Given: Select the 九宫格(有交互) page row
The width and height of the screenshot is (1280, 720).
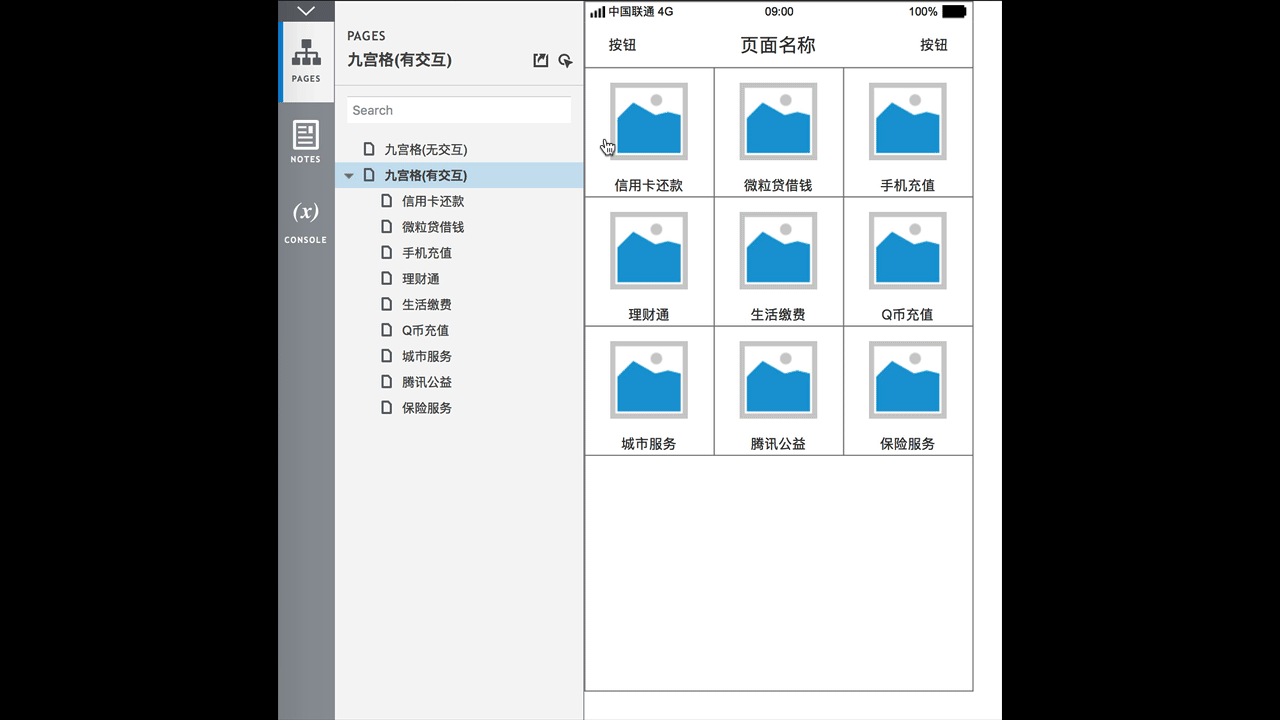Looking at the screenshot, I should tap(460, 175).
